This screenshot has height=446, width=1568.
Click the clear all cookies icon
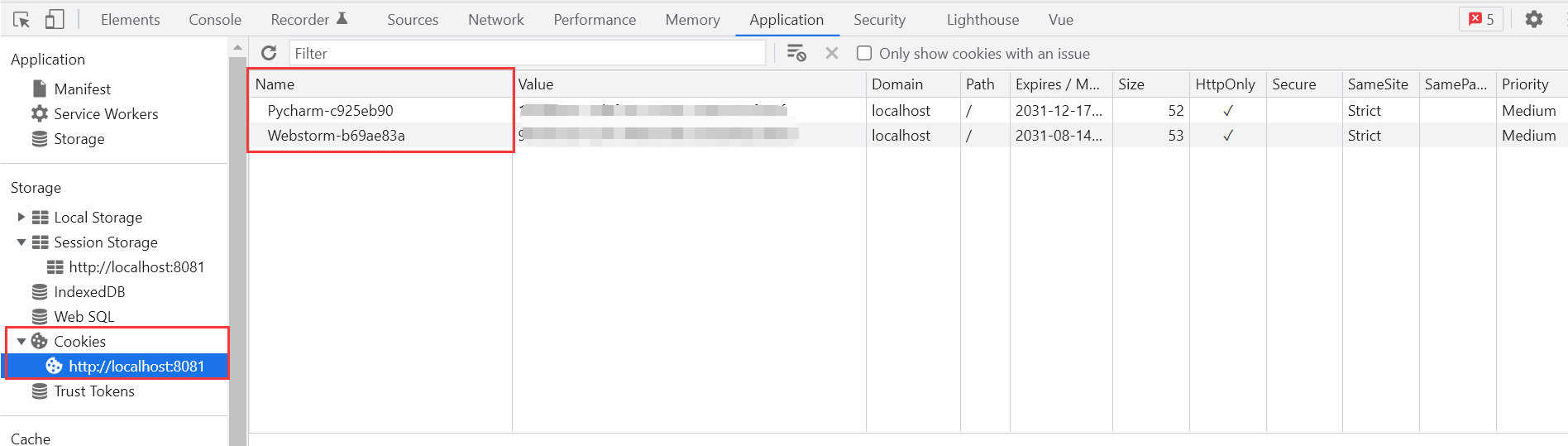coord(796,53)
